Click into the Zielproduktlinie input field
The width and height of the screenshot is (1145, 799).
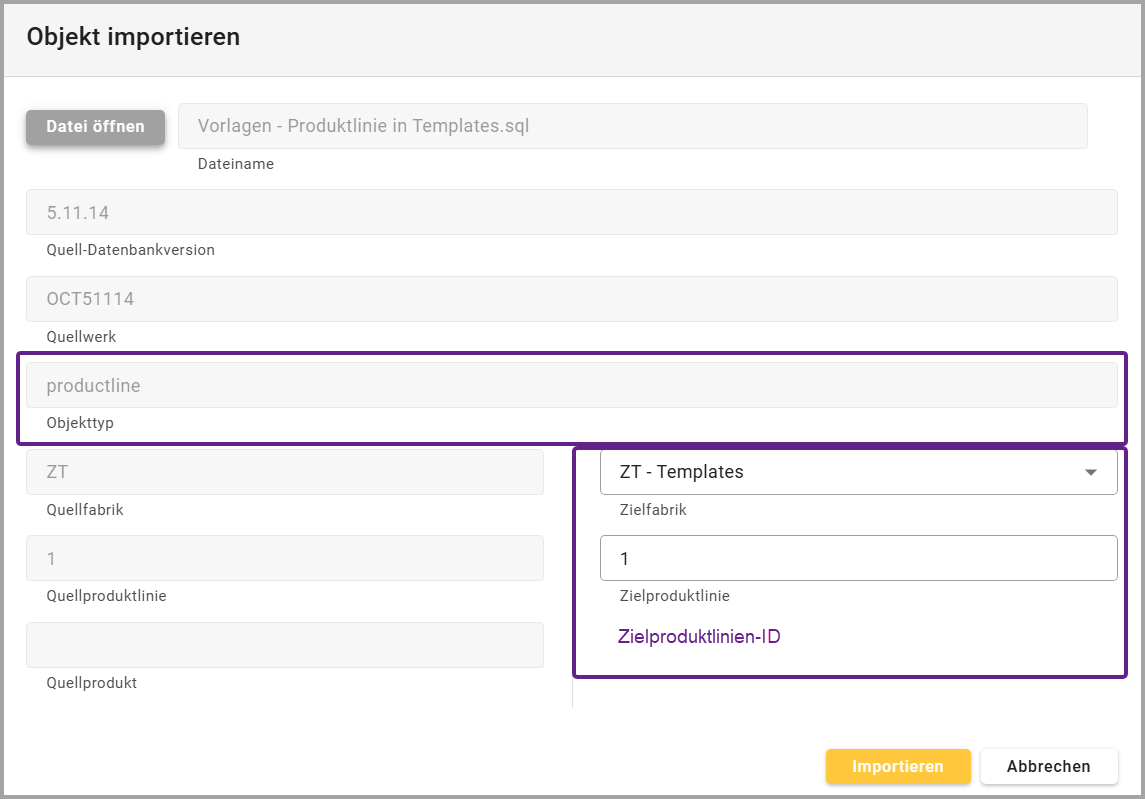(x=858, y=558)
